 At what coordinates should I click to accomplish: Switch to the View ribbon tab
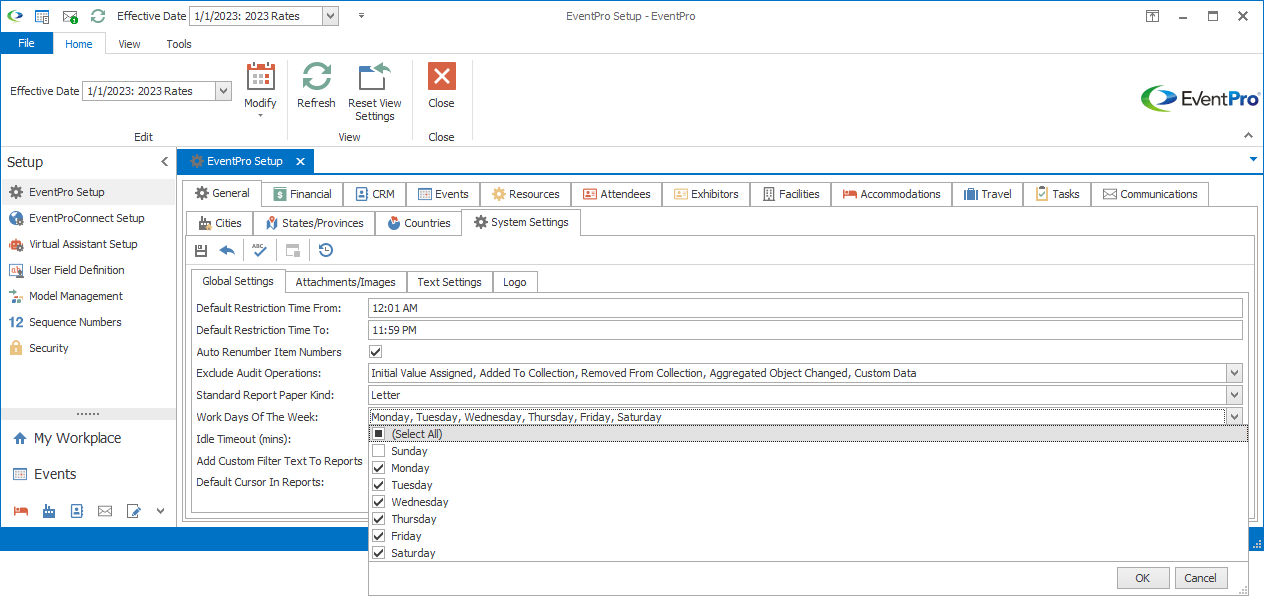pos(129,44)
